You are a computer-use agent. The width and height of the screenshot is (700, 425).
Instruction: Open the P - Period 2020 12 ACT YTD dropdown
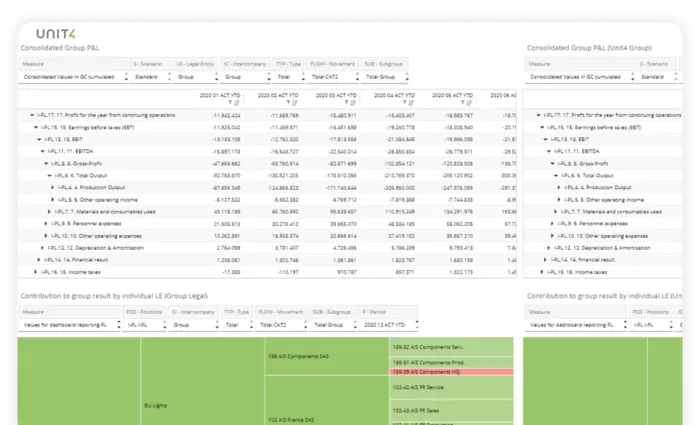pos(389,325)
